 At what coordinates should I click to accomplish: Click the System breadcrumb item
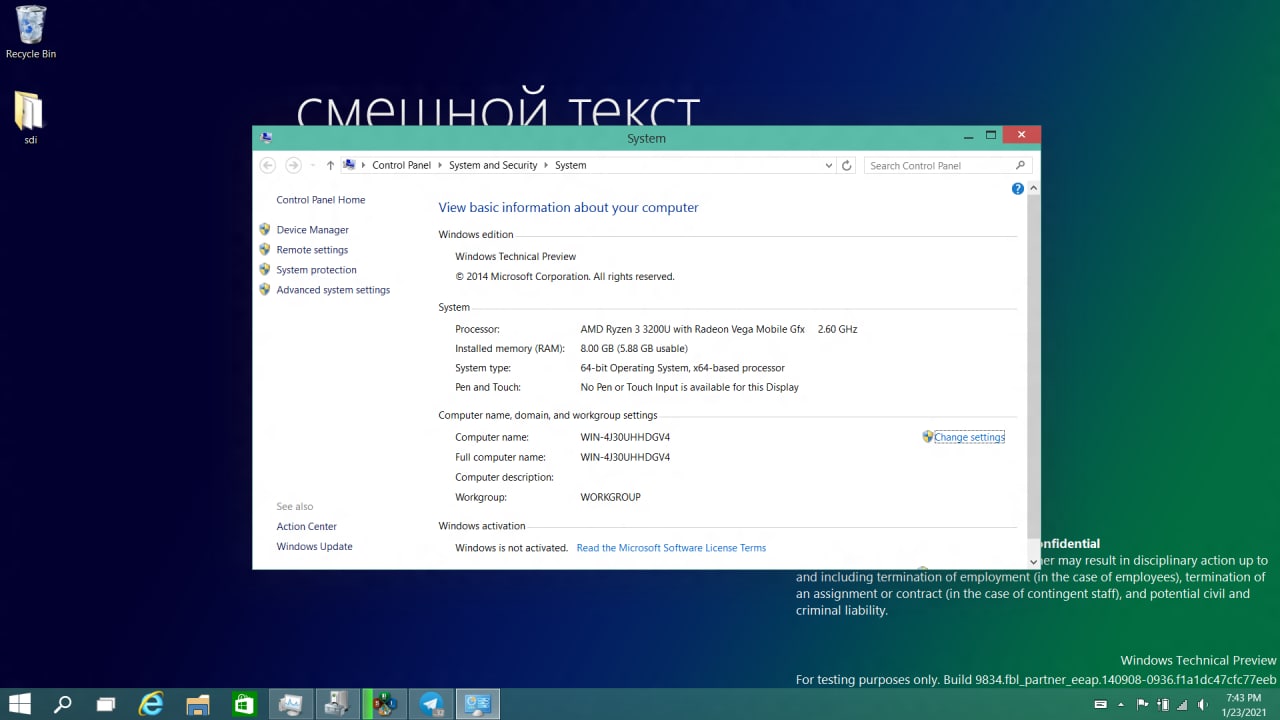coord(570,165)
